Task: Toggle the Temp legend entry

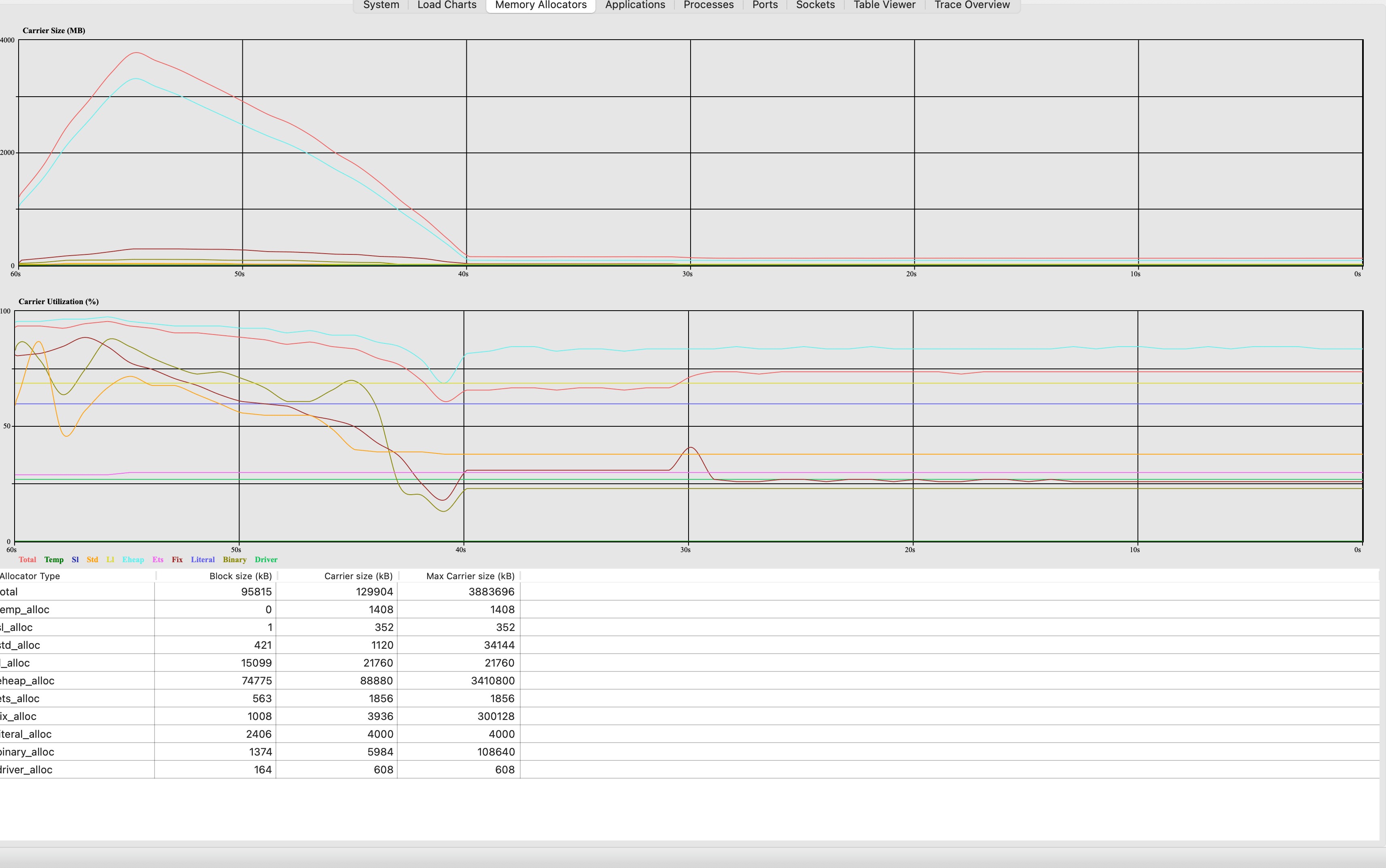Action: (54, 560)
